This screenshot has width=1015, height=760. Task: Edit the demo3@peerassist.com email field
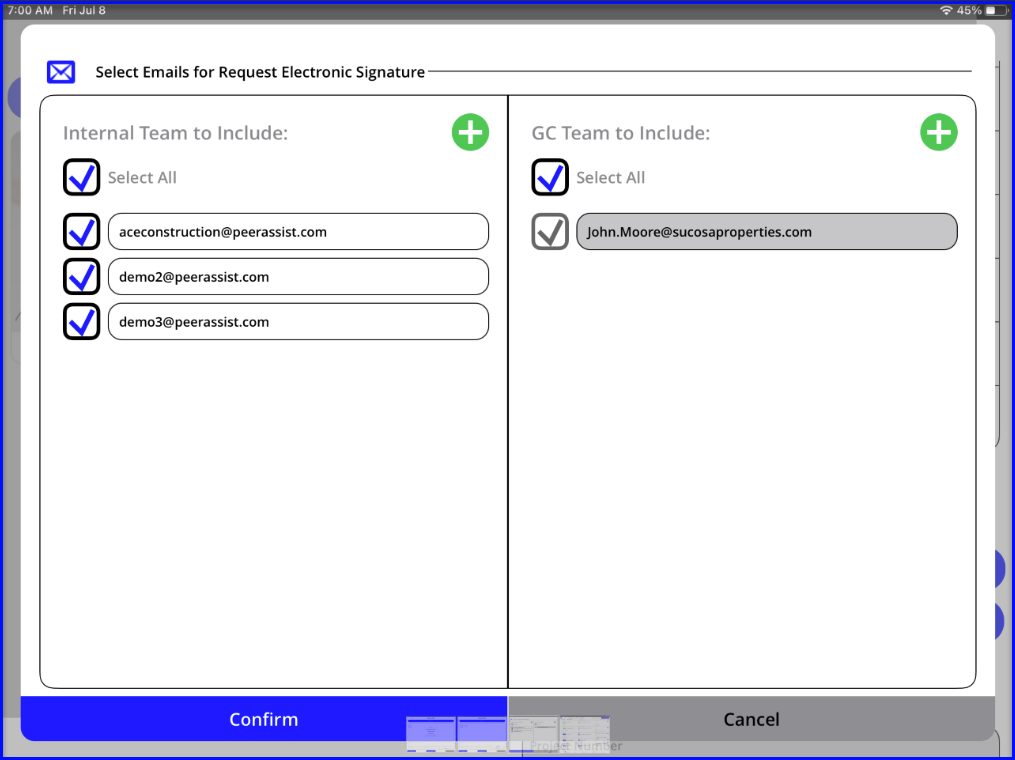[298, 322]
